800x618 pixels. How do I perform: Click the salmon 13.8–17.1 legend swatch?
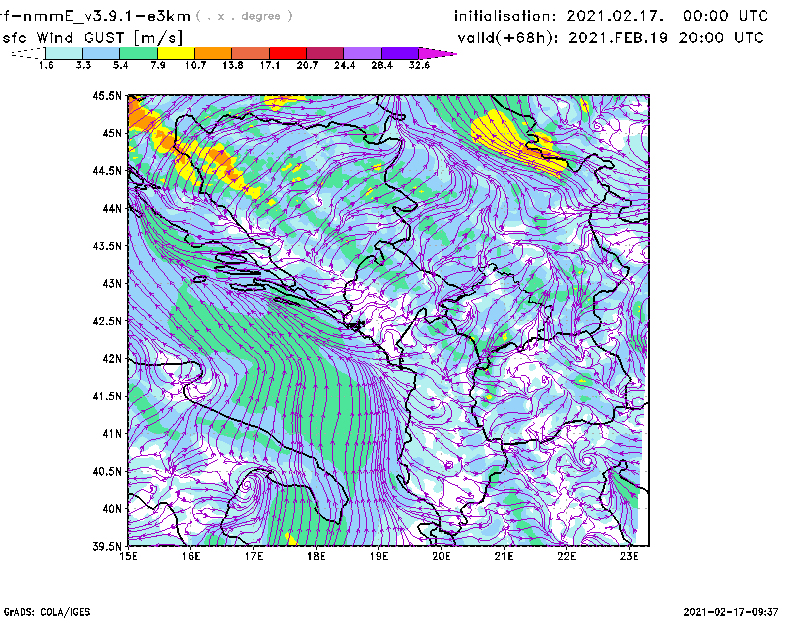point(251,53)
